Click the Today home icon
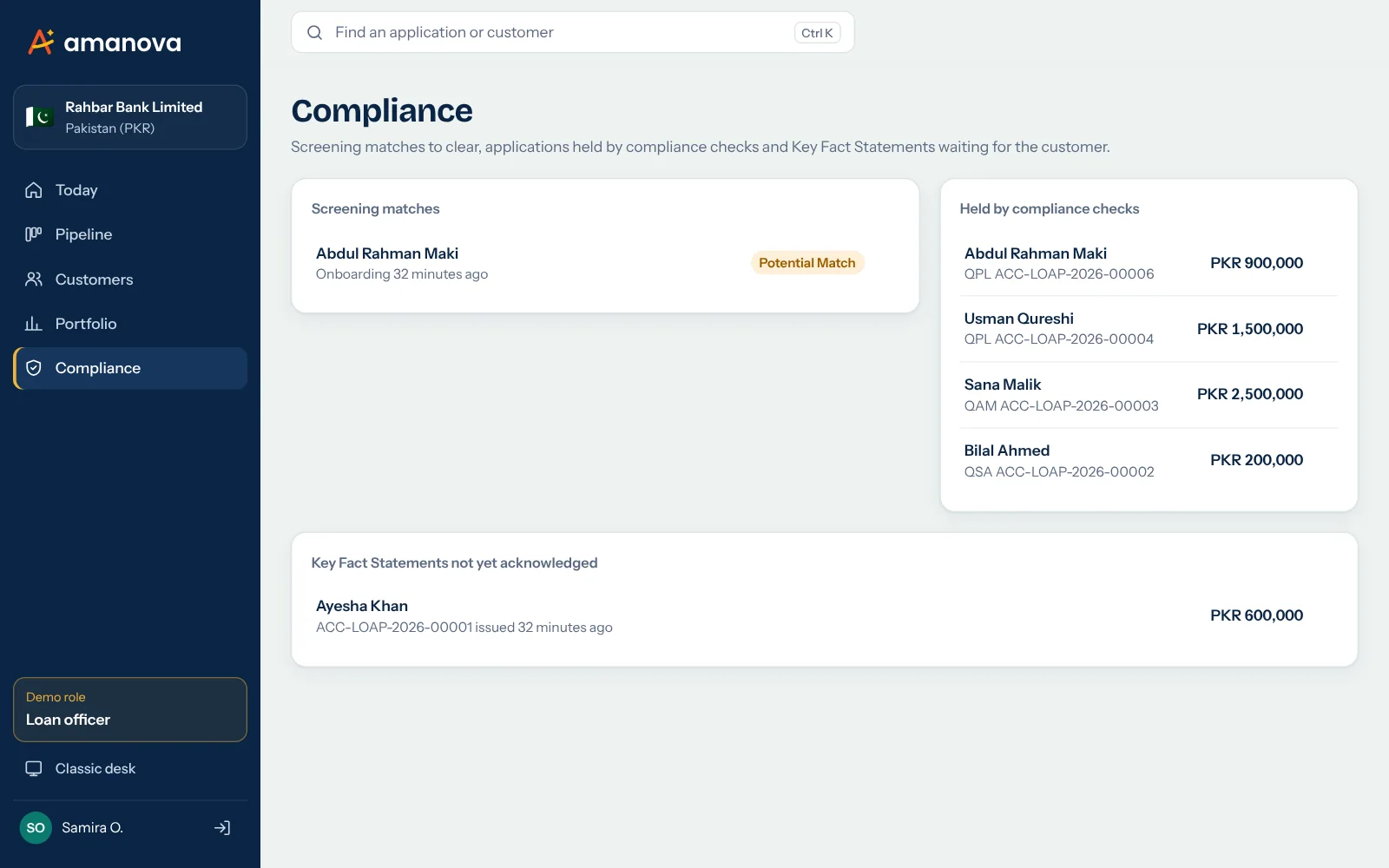 point(34,190)
